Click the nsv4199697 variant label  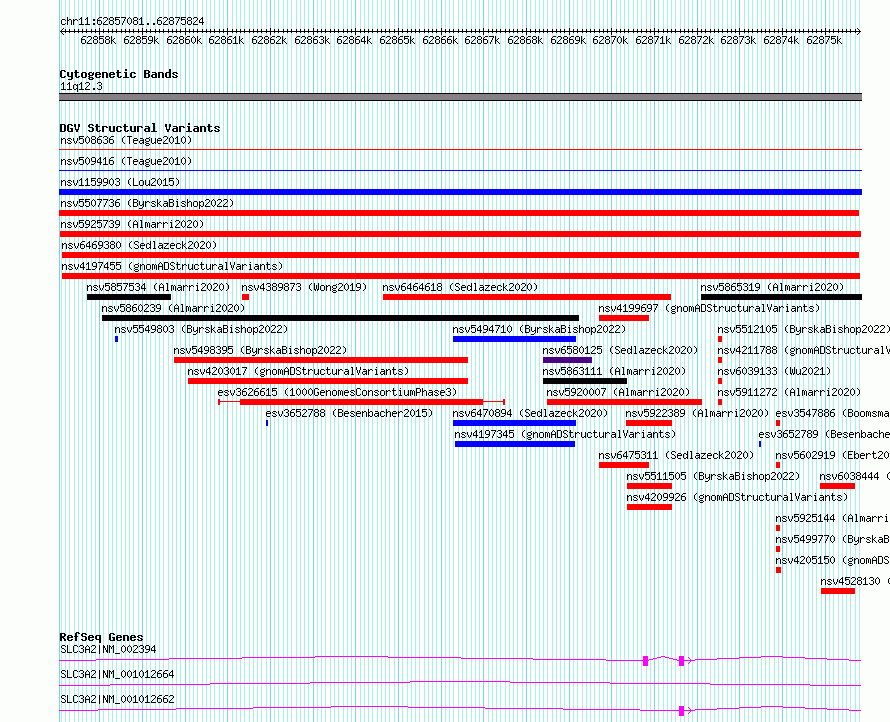tap(710, 308)
